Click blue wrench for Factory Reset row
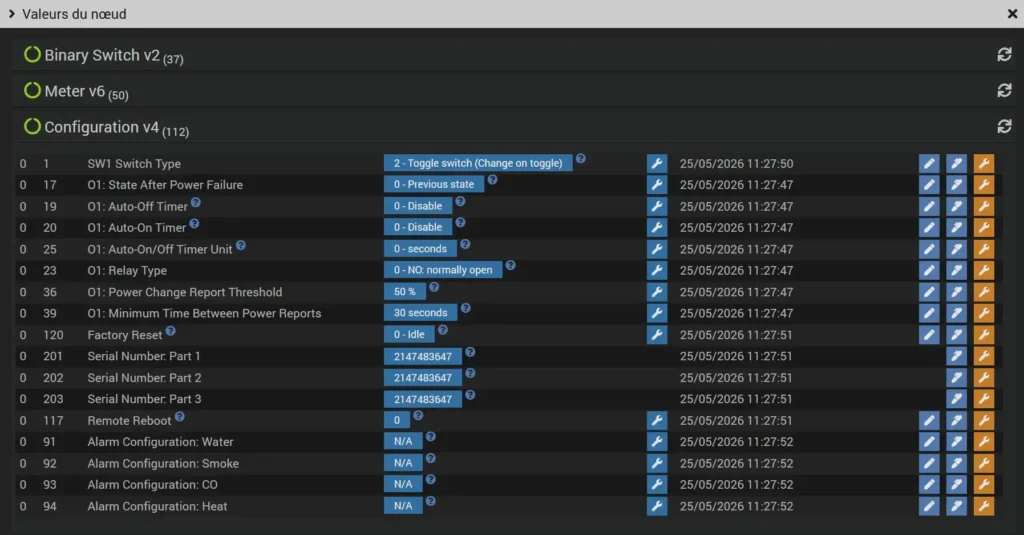This screenshot has width=1024, height=535. tap(657, 334)
